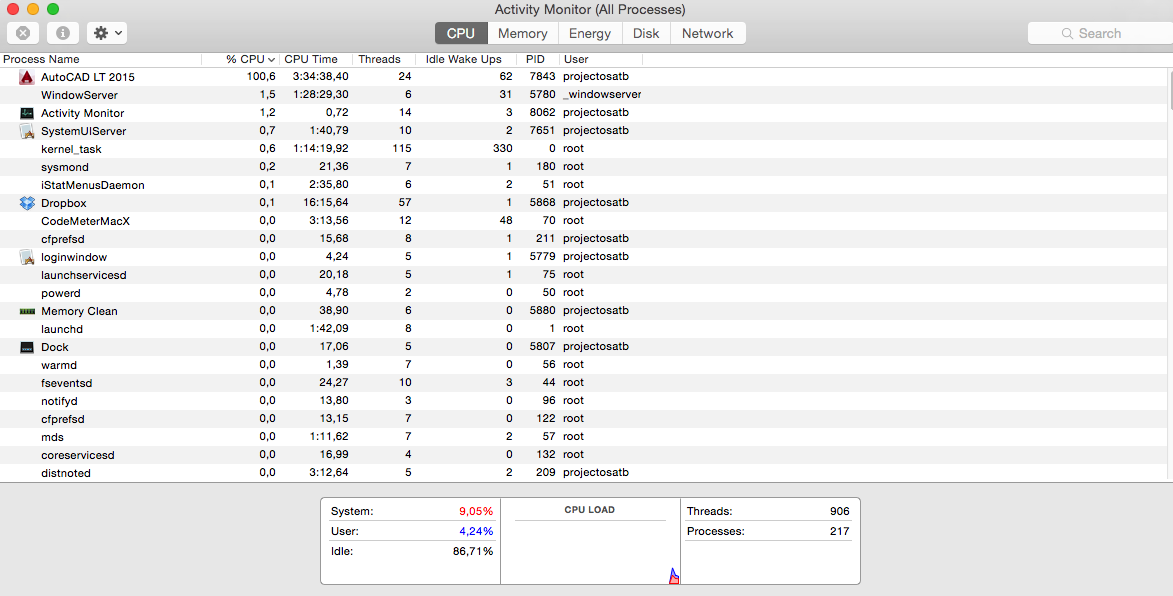
Task: Click AutoCAD CPU time 3:34:38,40
Action: [x=320, y=76]
